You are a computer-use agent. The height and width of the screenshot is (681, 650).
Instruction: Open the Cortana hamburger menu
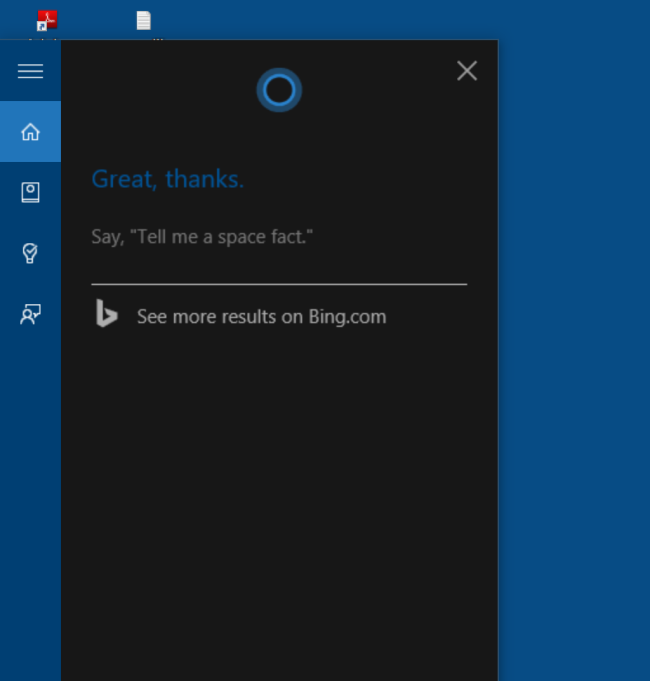click(30, 71)
